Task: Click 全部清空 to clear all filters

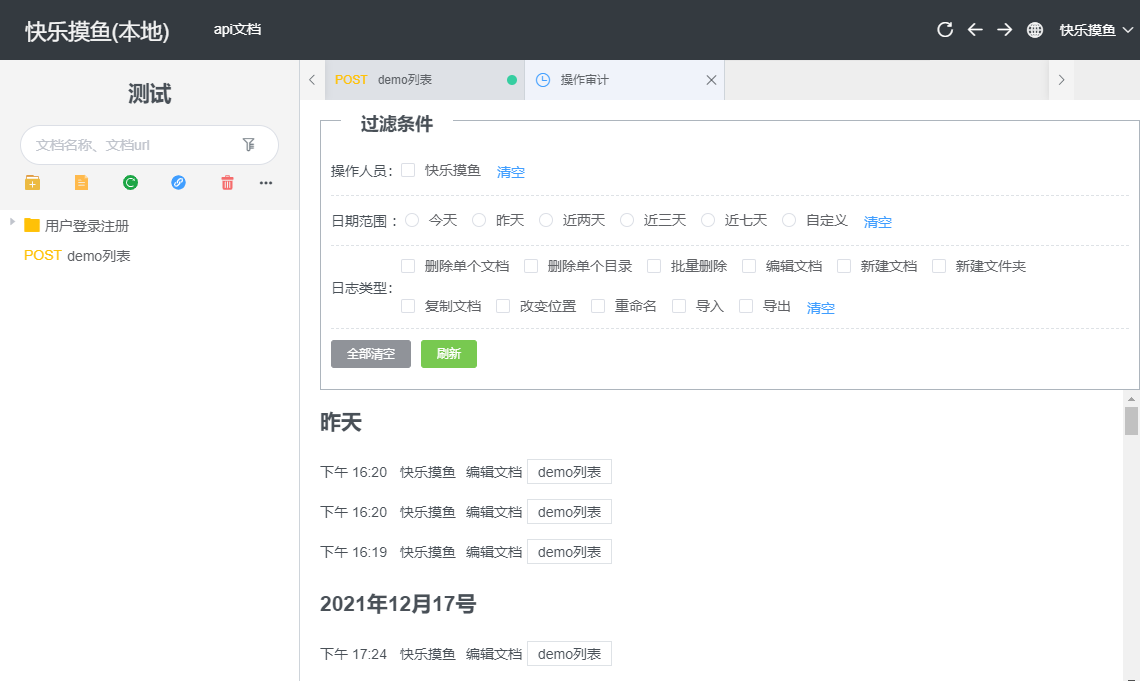Action: (370, 353)
